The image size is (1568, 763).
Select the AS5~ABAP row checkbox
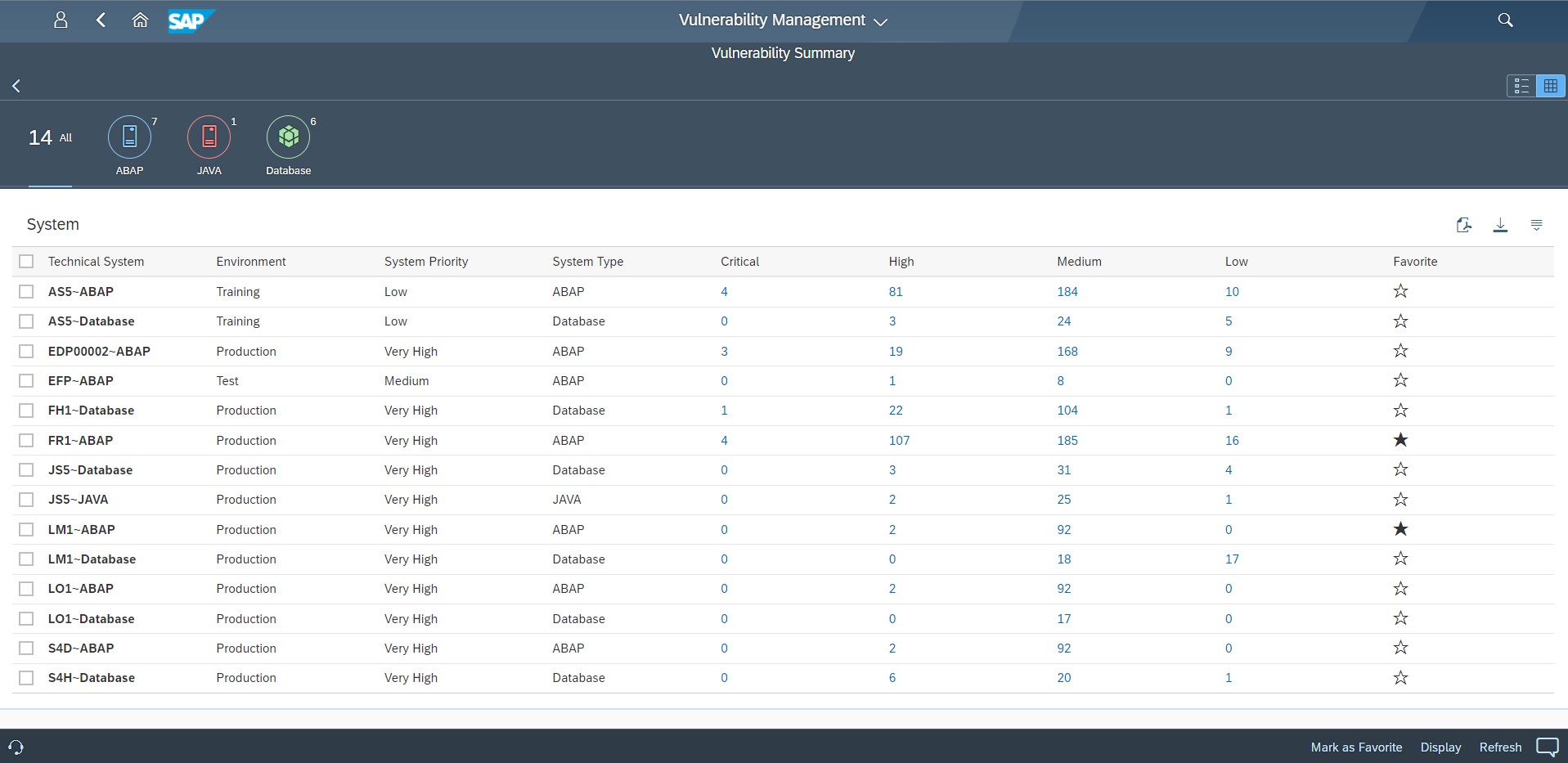pos(26,291)
